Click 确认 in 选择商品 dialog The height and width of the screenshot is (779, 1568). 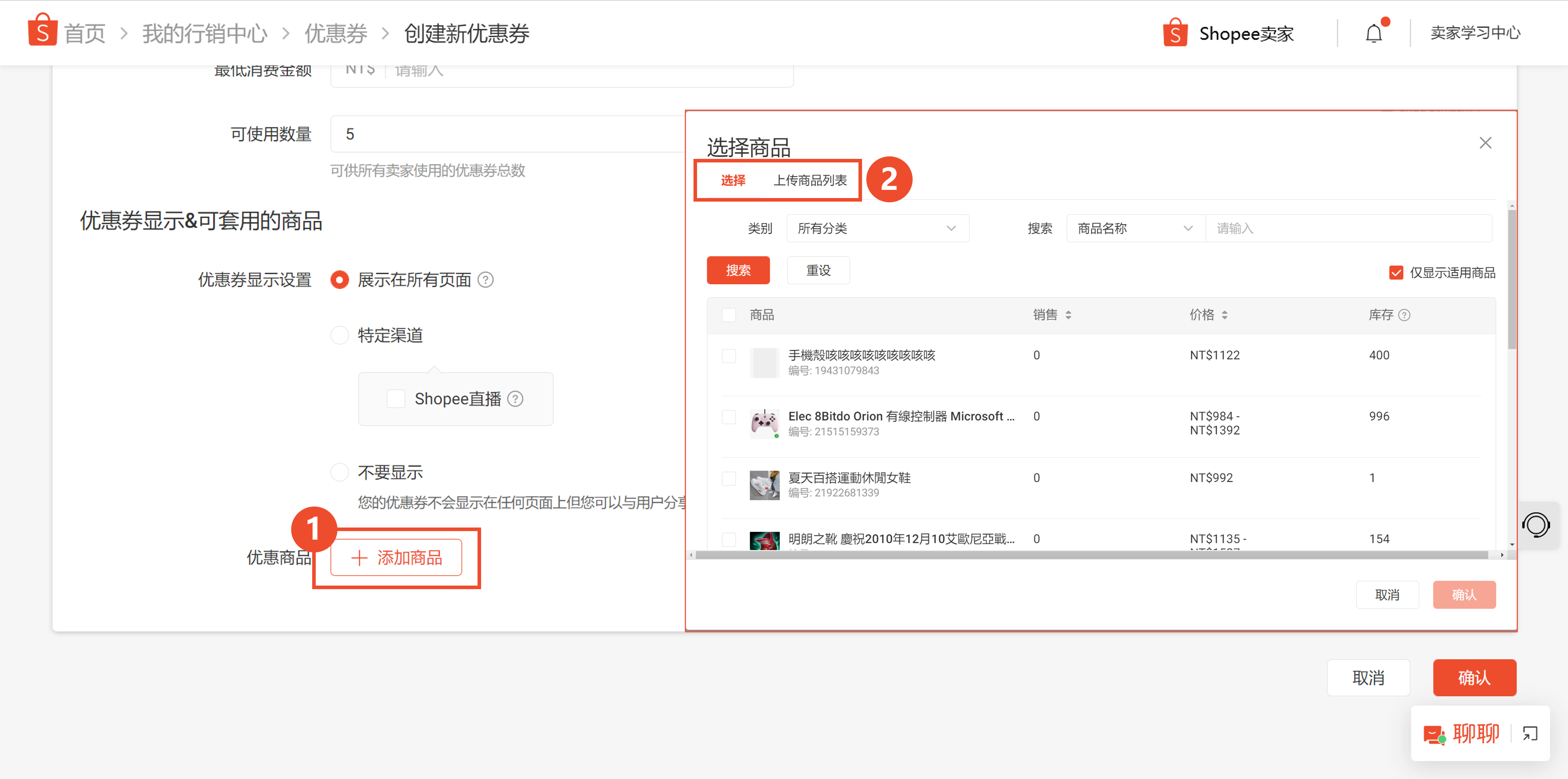(x=1464, y=595)
